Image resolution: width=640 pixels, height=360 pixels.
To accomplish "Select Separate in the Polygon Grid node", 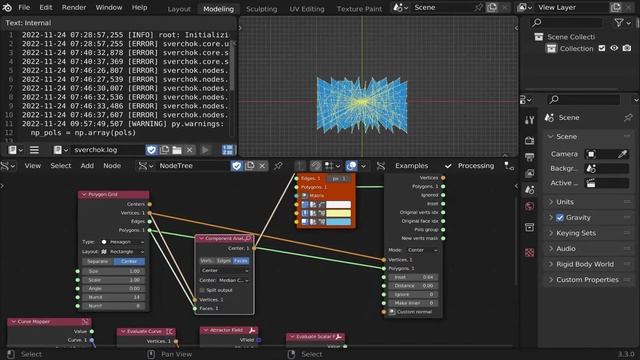I will click(x=98, y=261).
